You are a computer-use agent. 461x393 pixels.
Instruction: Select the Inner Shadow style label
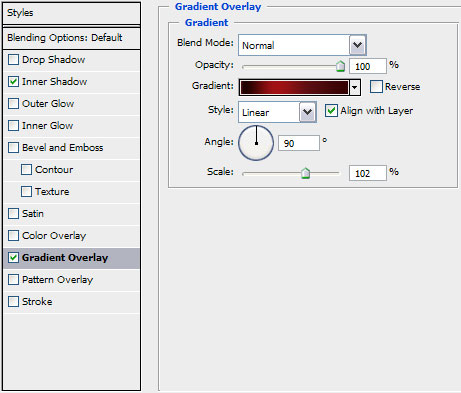[55, 82]
